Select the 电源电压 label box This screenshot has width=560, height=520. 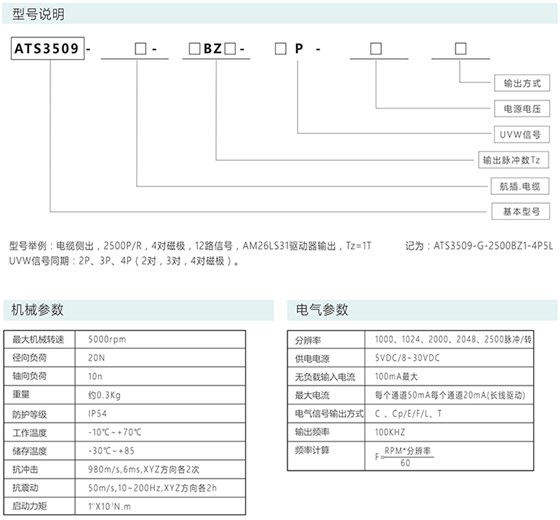(x=522, y=109)
